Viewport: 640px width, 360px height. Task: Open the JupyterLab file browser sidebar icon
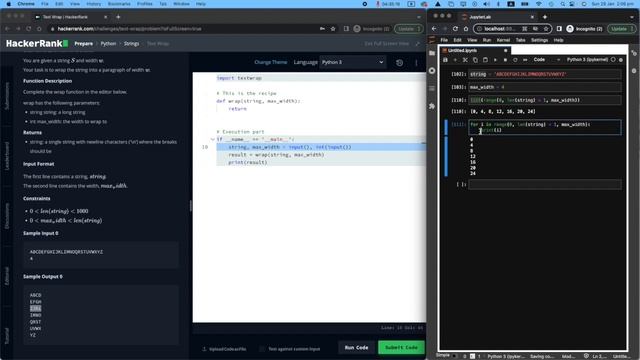click(432, 53)
